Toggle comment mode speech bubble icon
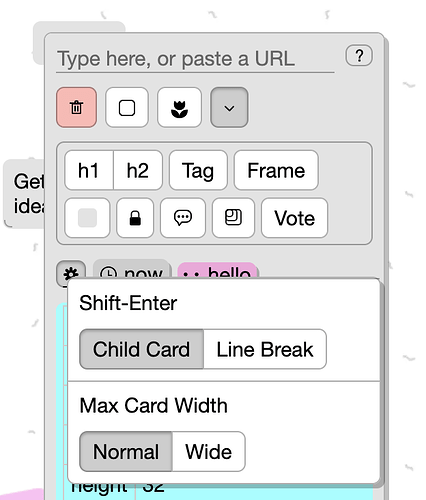This screenshot has height=500, width=426. pyautogui.click(x=183, y=218)
